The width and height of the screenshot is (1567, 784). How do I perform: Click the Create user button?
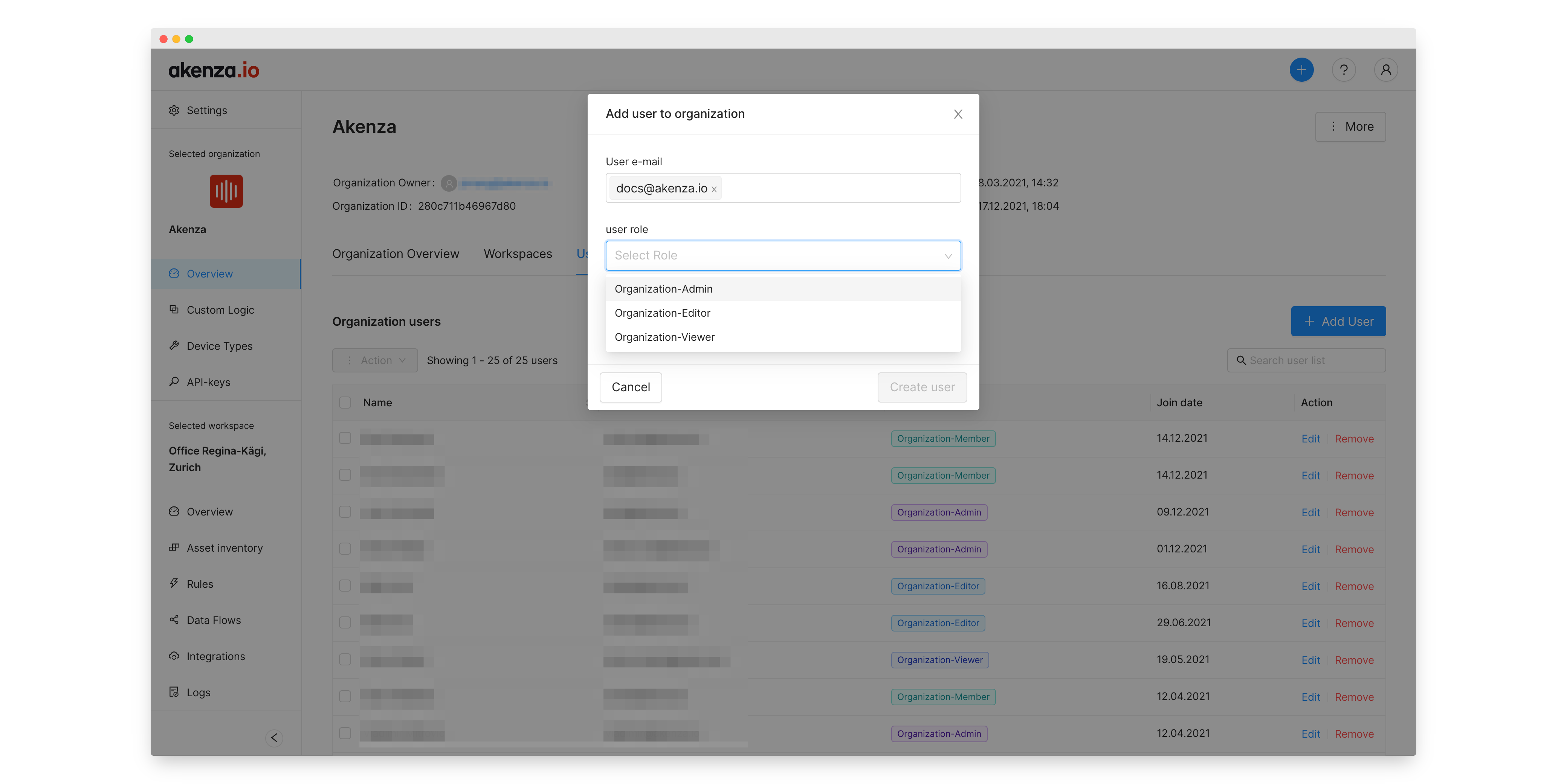(922, 387)
